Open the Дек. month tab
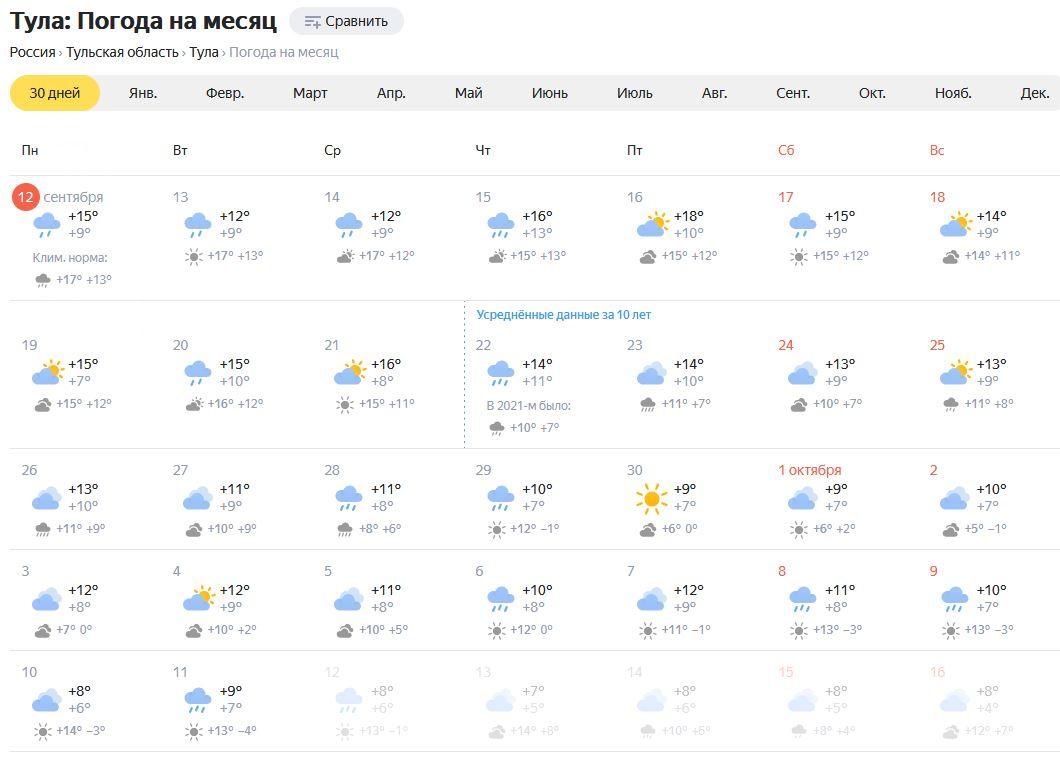This screenshot has width=1060, height=757. [x=1035, y=93]
